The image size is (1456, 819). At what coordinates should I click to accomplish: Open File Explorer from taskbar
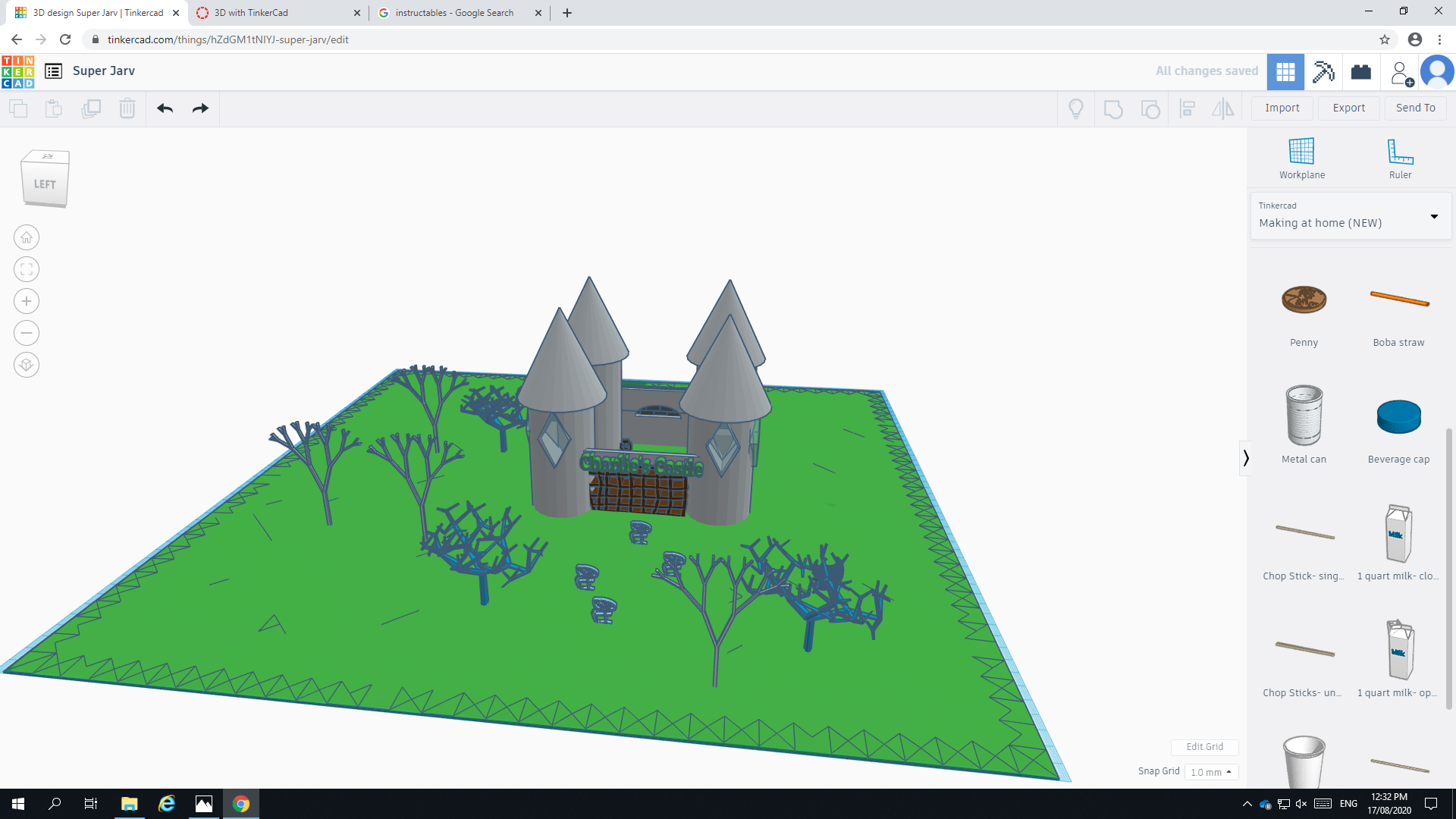point(130,804)
